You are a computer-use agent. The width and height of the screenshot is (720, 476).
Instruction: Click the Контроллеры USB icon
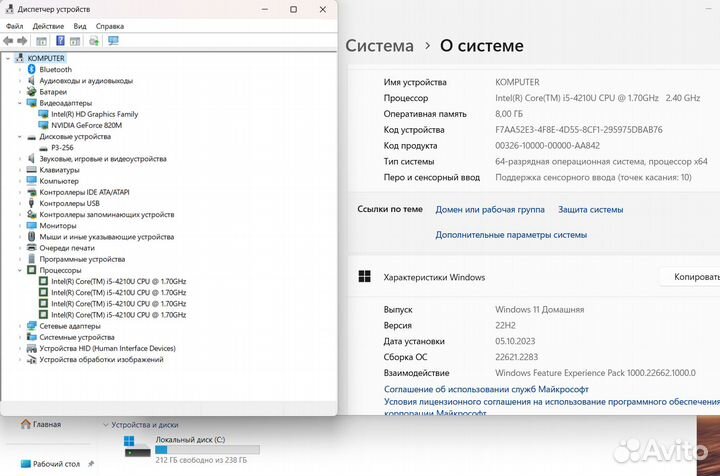31,203
